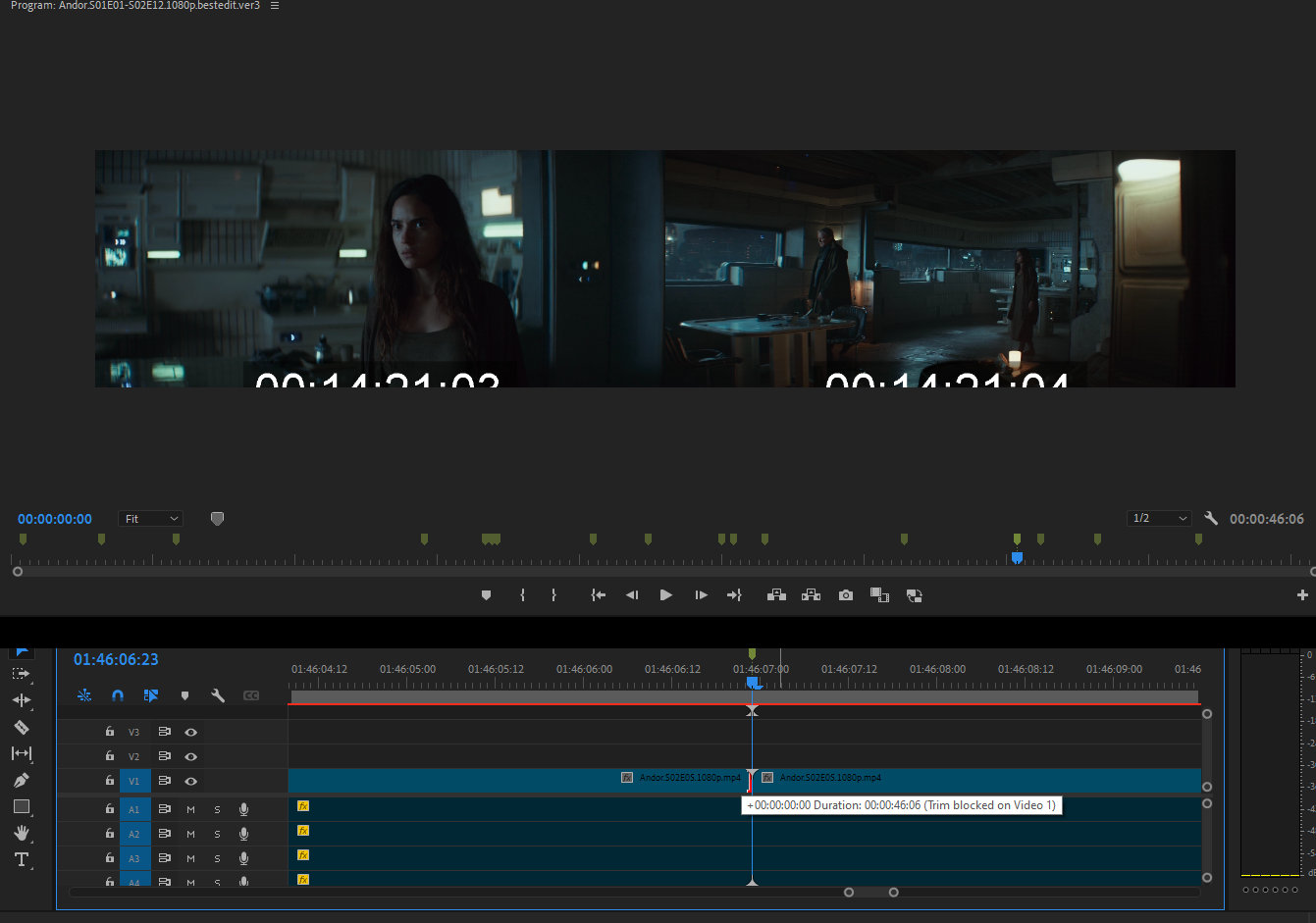The width and height of the screenshot is (1316, 923).
Task: Toggle V3 track output eye
Action: [x=190, y=732]
